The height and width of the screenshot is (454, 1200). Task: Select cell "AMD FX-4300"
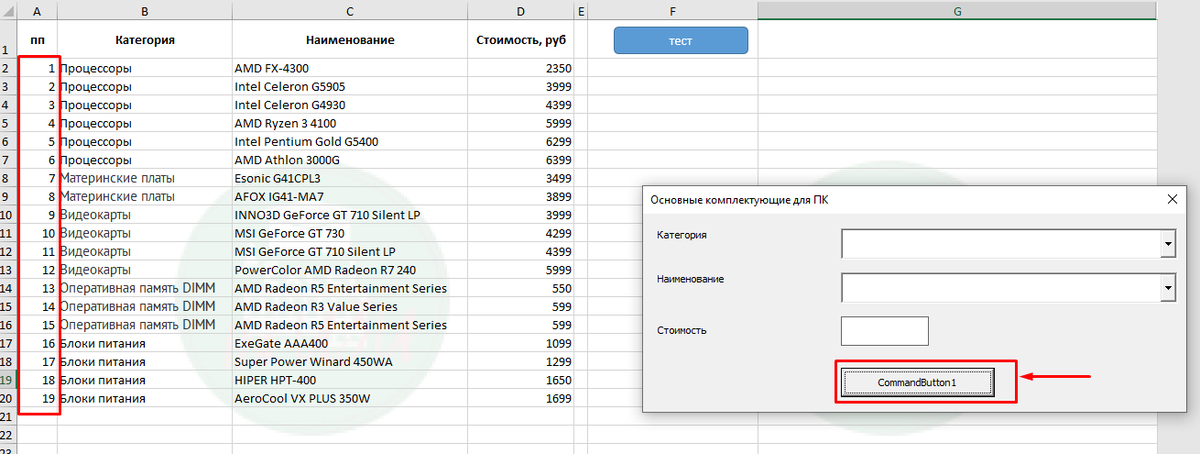point(350,69)
